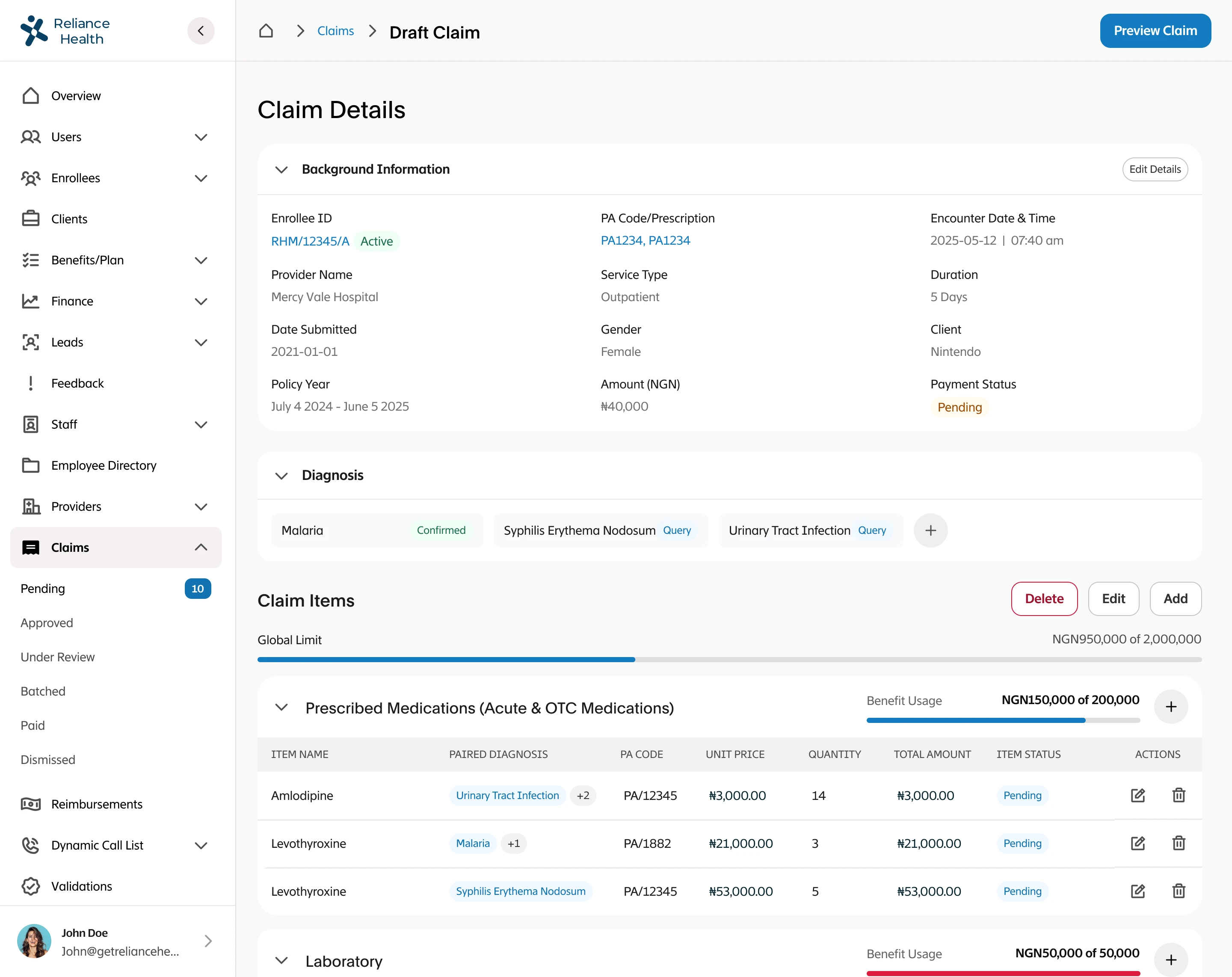This screenshot has height=977, width=1232.
Task: Open Reimbursements from the sidebar
Action: (97, 804)
